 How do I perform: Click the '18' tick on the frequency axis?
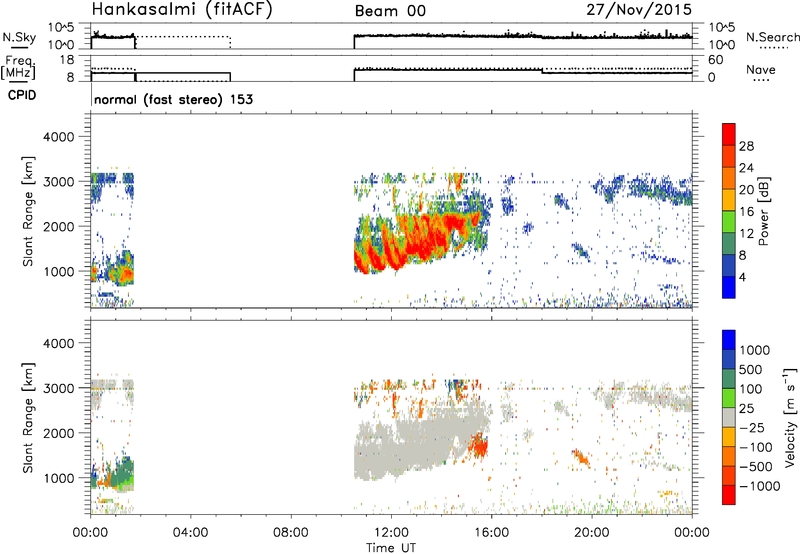(67, 60)
